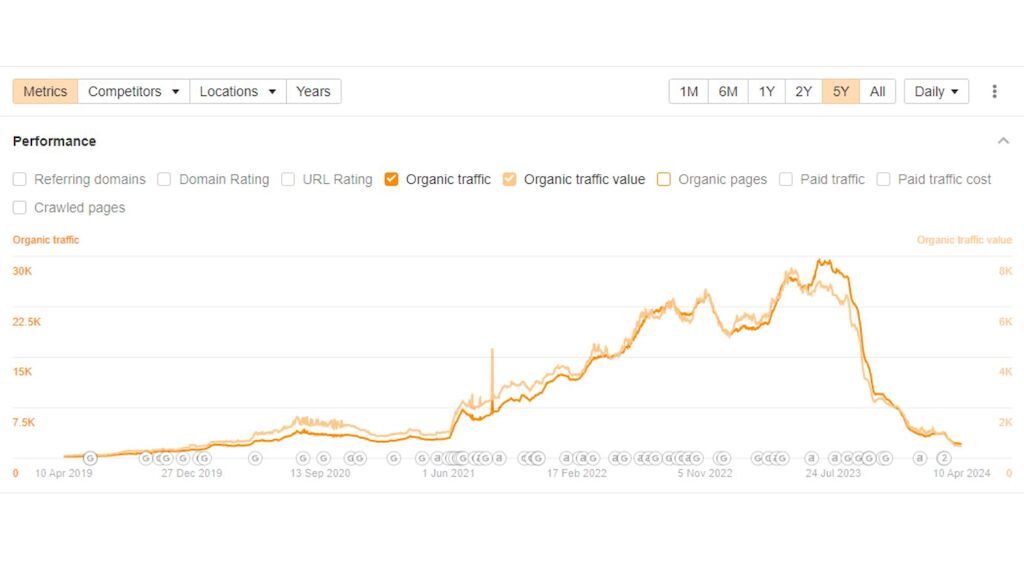
Task: Click the first Google update marker on the timeline
Action: pyautogui.click(x=89, y=458)
